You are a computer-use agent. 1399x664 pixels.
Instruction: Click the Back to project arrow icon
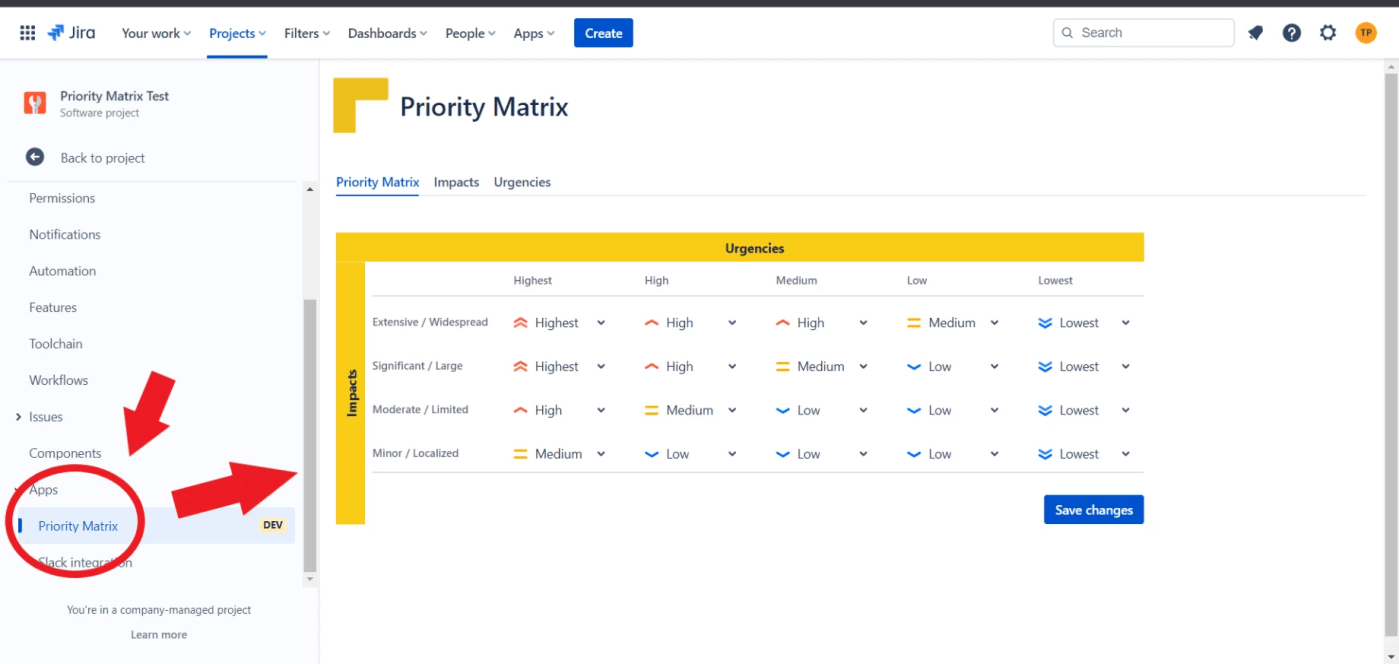[35, 157]
